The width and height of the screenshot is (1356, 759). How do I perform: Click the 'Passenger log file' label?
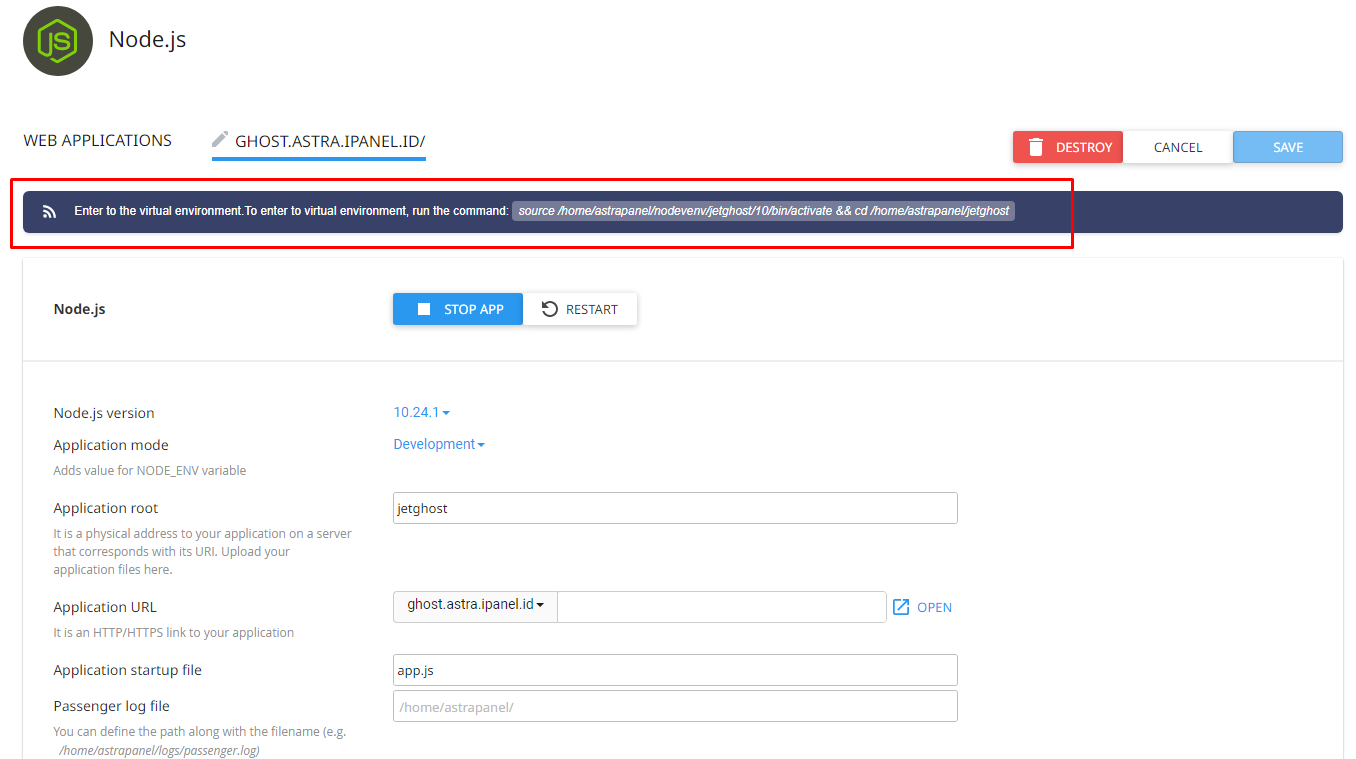[112, 706]
